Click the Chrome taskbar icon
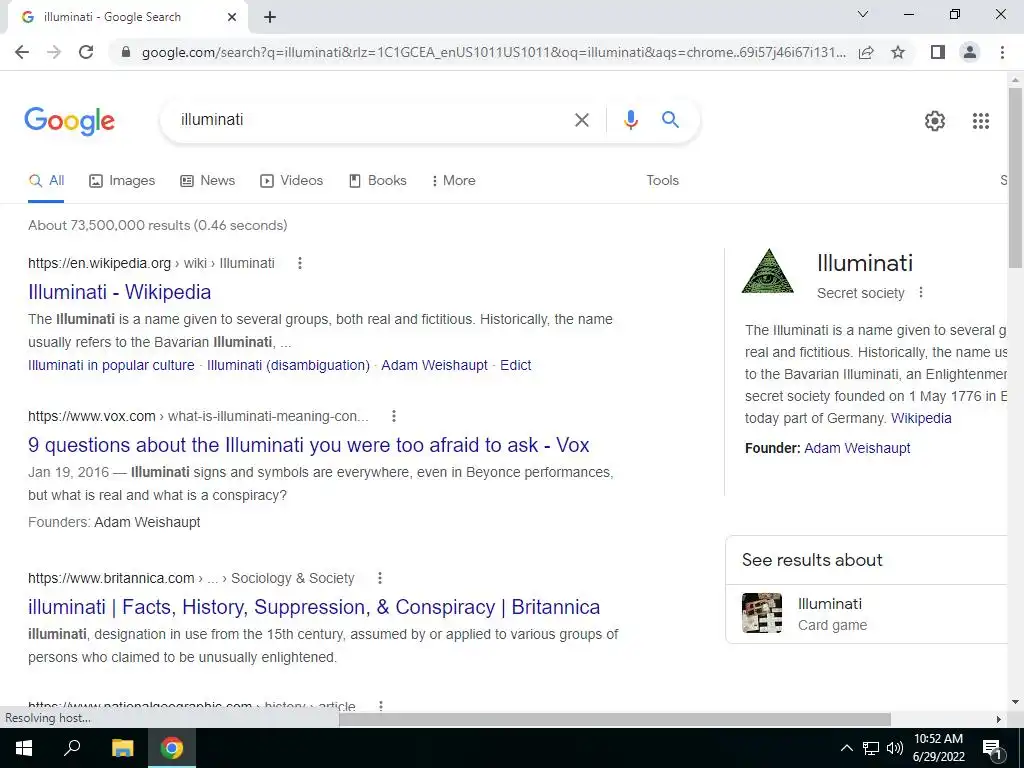1024x768 pixels. [172, 748]
